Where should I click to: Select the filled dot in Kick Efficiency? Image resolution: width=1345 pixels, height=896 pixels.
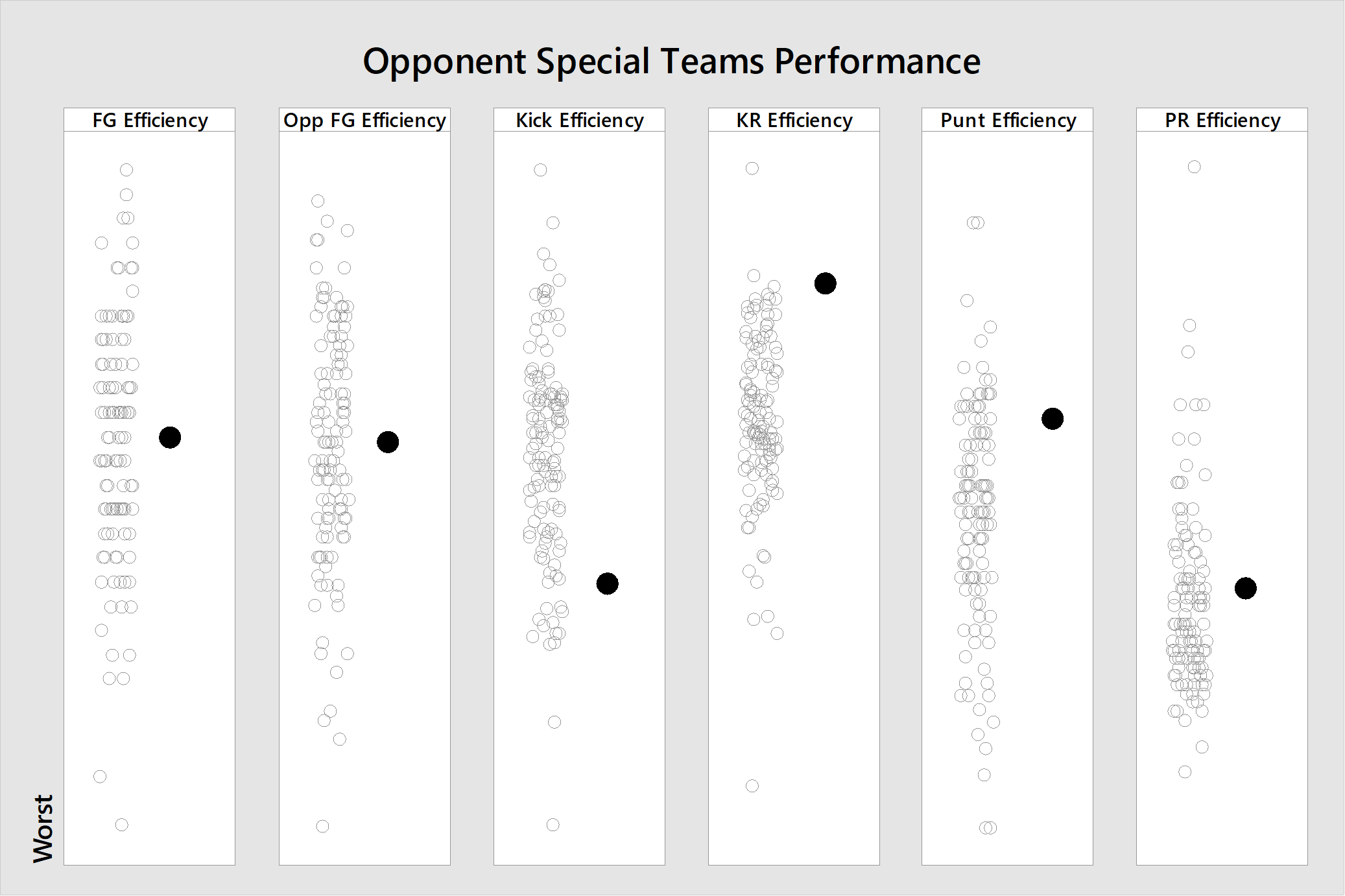608,584
